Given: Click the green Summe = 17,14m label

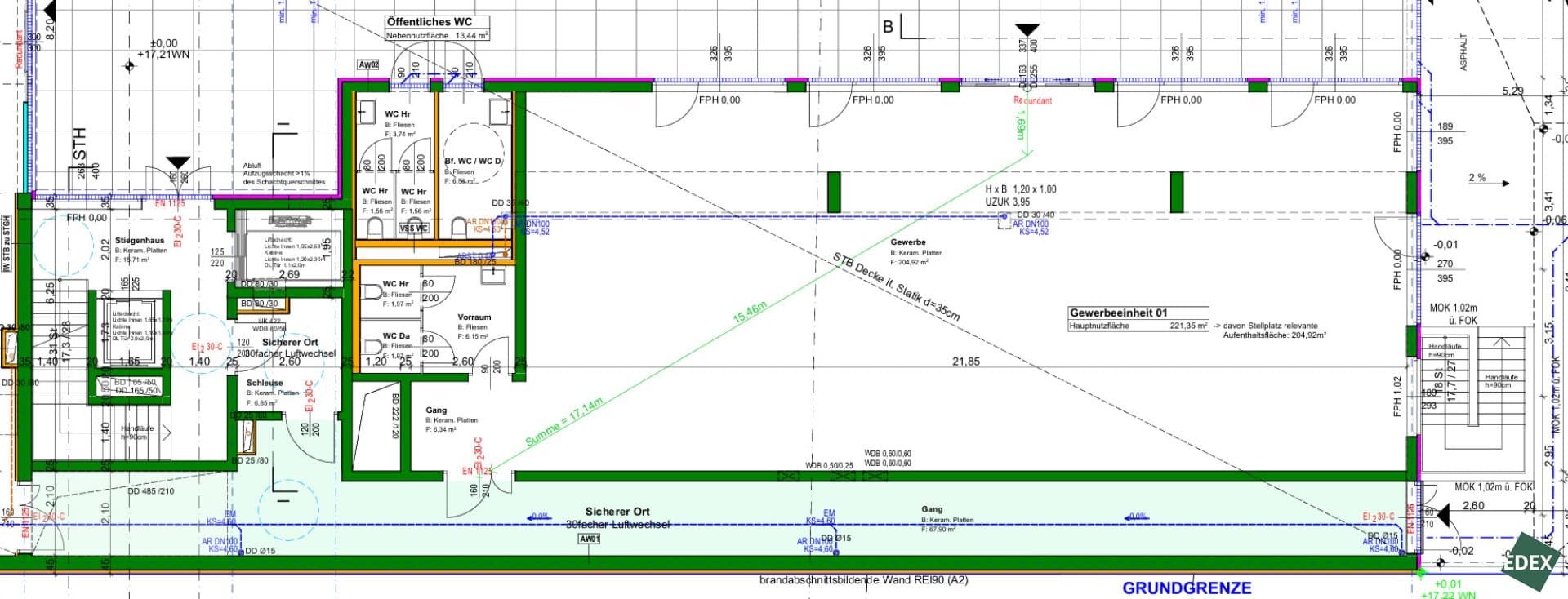Looking at the screenshot, I should (x=563, y=422).
